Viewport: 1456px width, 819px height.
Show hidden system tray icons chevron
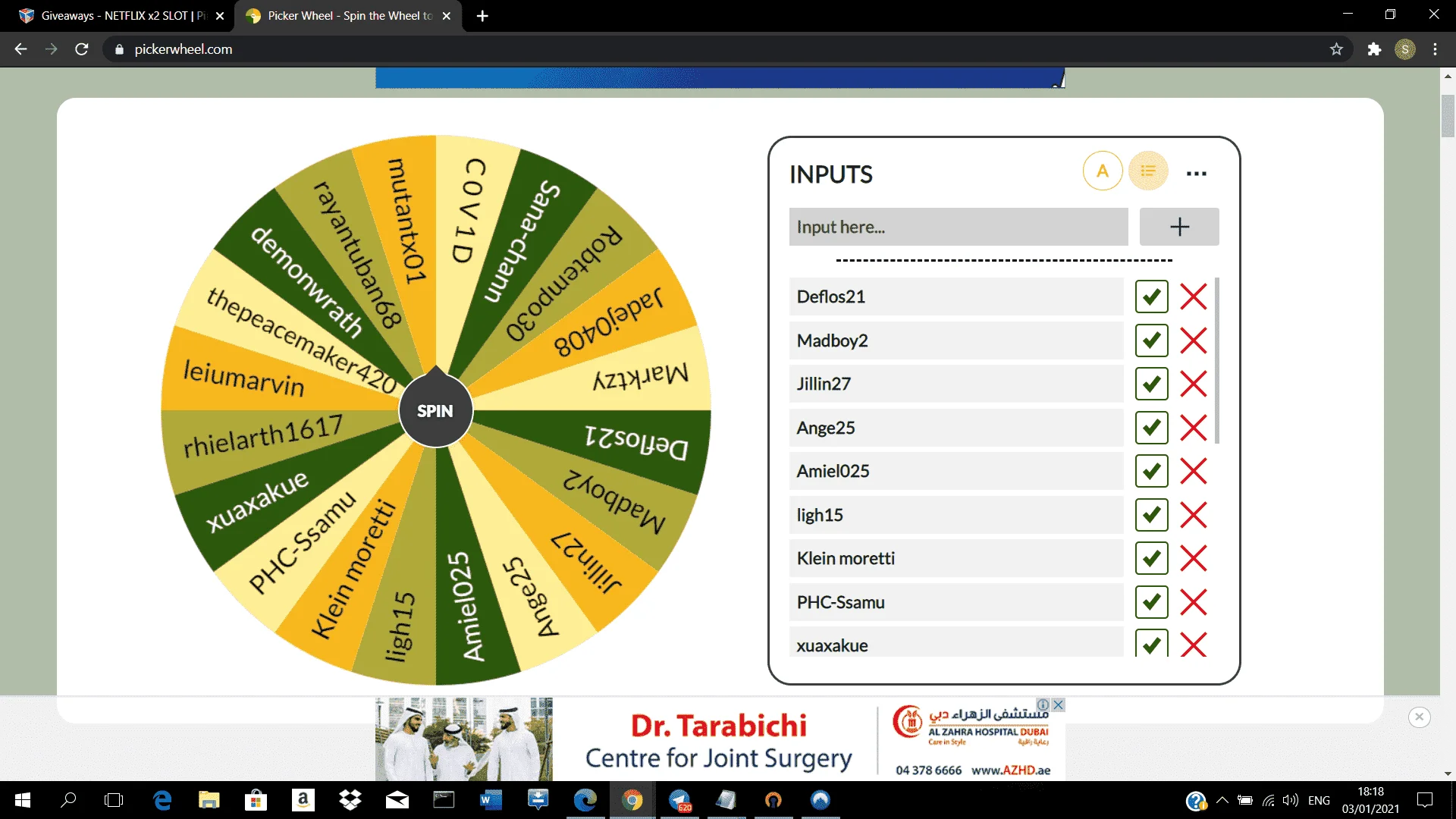point(1222,800)
